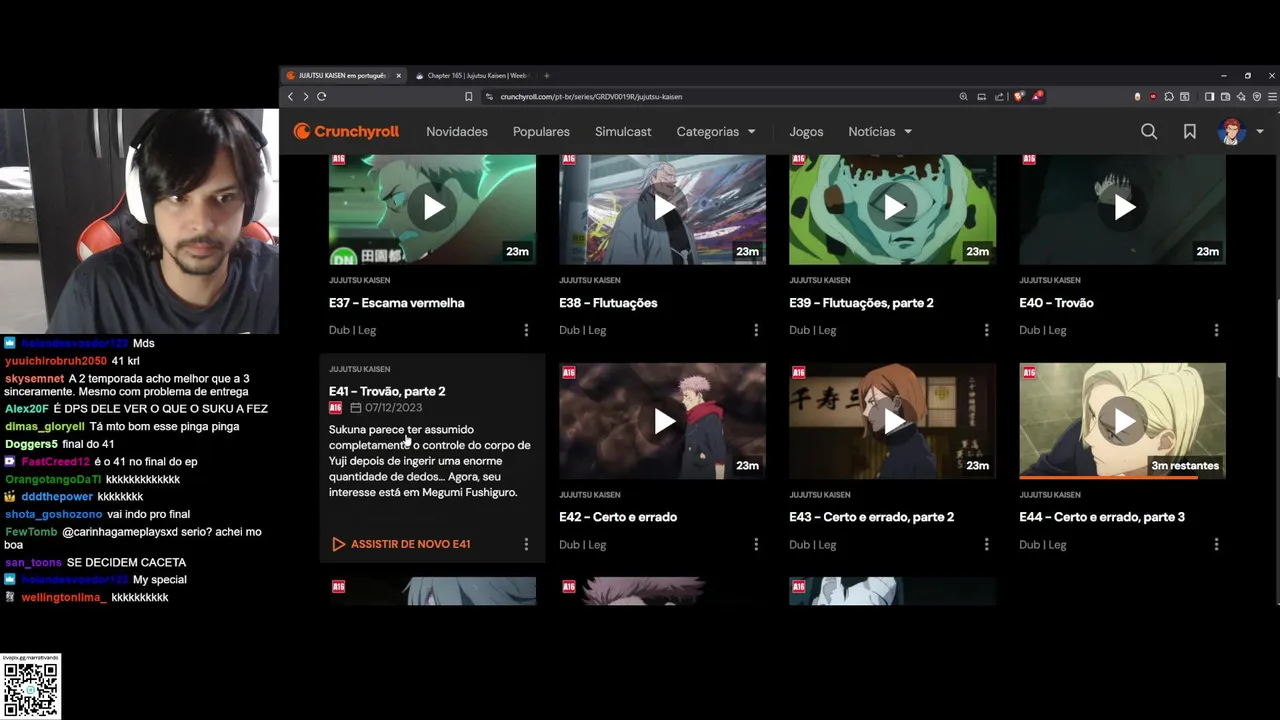Open the browser hamburger main menu

1272,96
